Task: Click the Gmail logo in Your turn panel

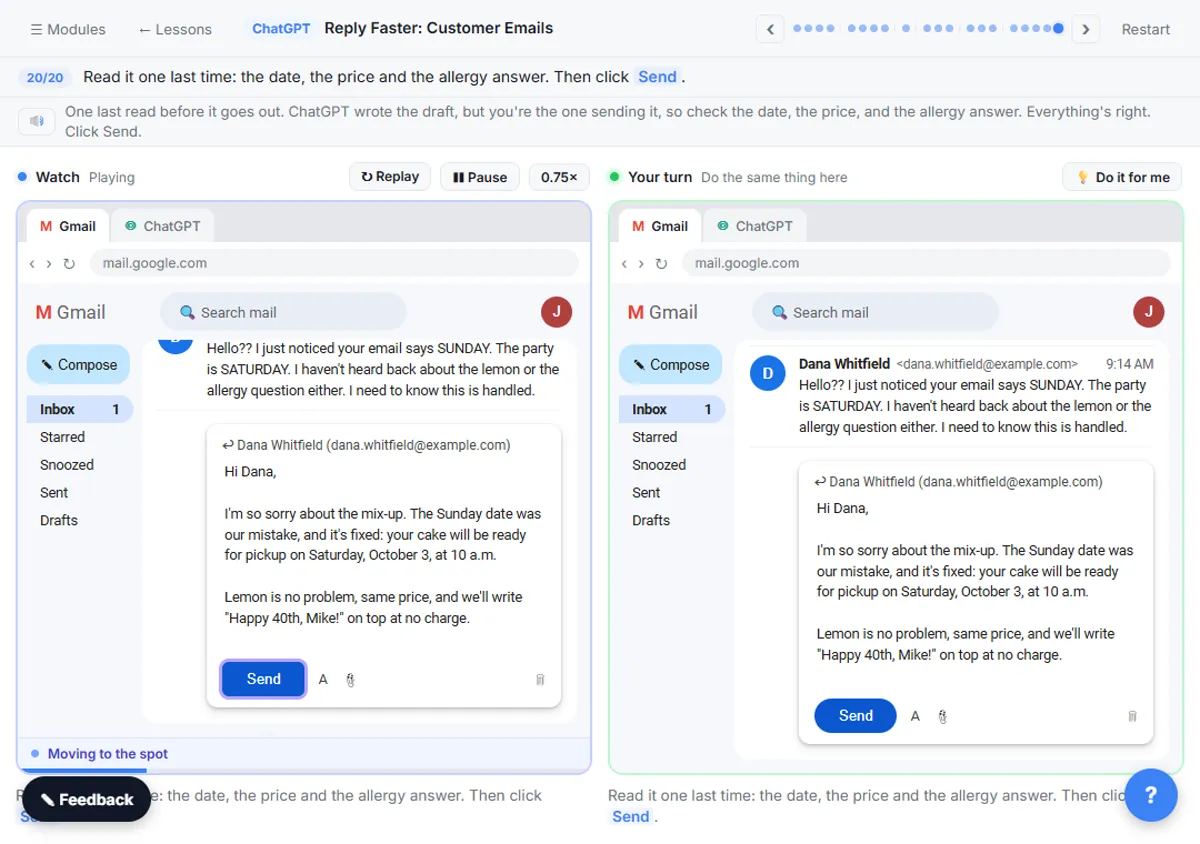Action: point(662,312)
